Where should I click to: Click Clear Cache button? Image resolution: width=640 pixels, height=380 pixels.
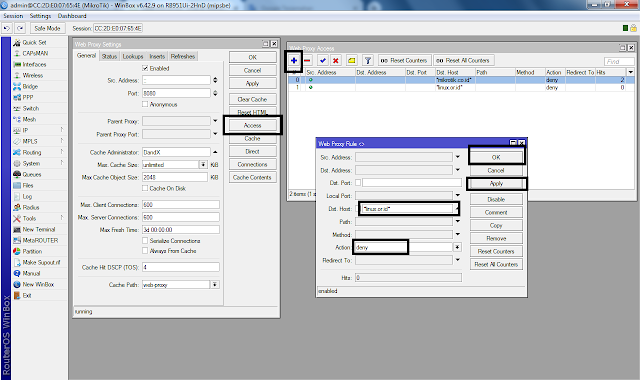click(252, 99)
